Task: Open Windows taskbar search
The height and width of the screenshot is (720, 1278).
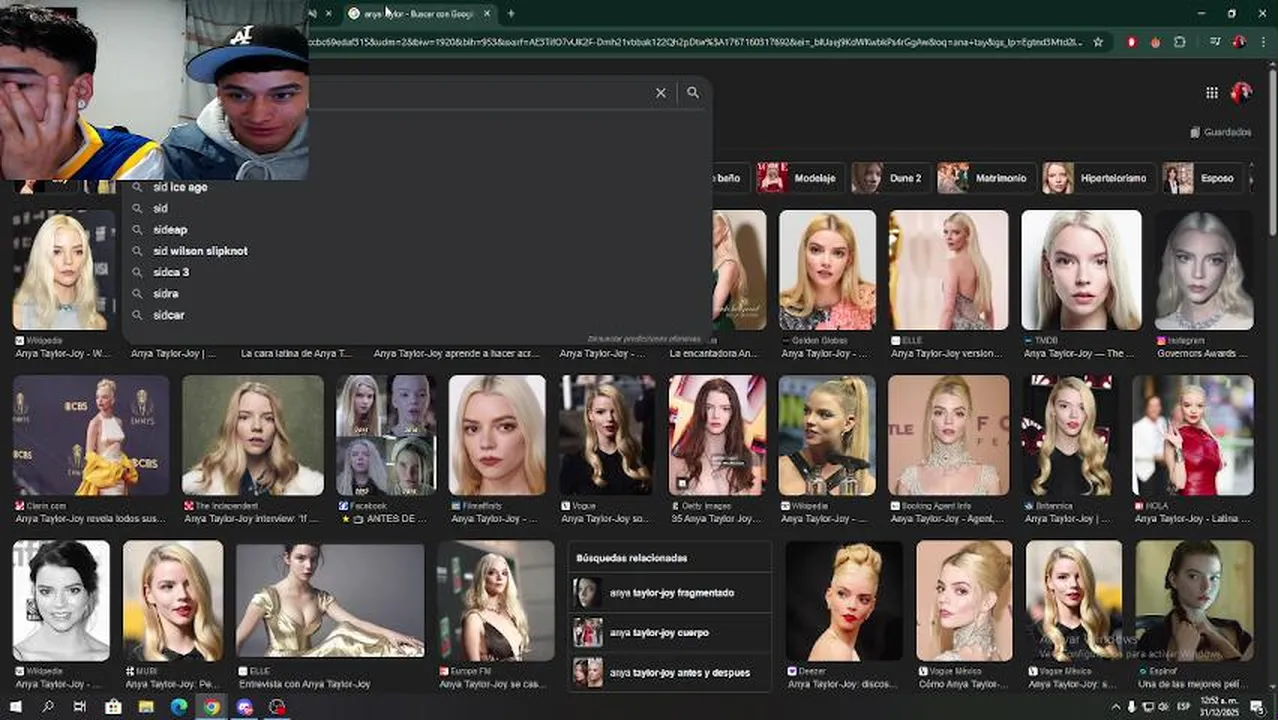Action: coord(47,707)
